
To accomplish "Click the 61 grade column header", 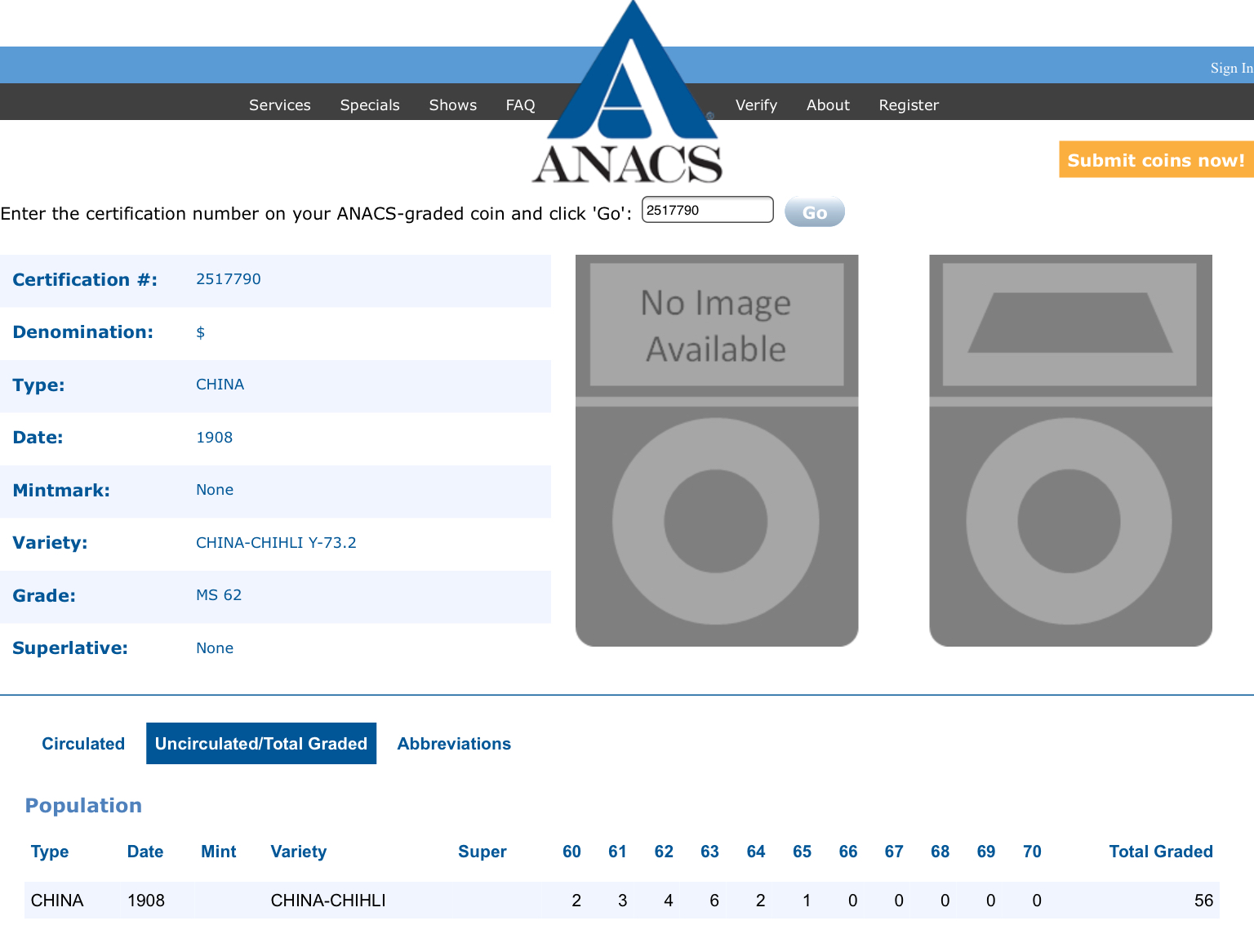I will coord(617,852).
